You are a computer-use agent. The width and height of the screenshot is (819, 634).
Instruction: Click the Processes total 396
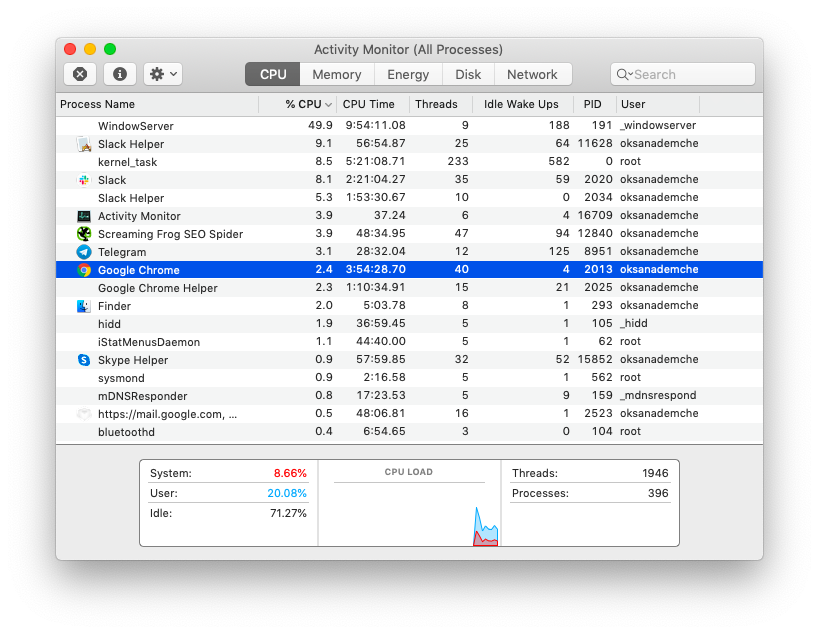(x=658, y=493)
